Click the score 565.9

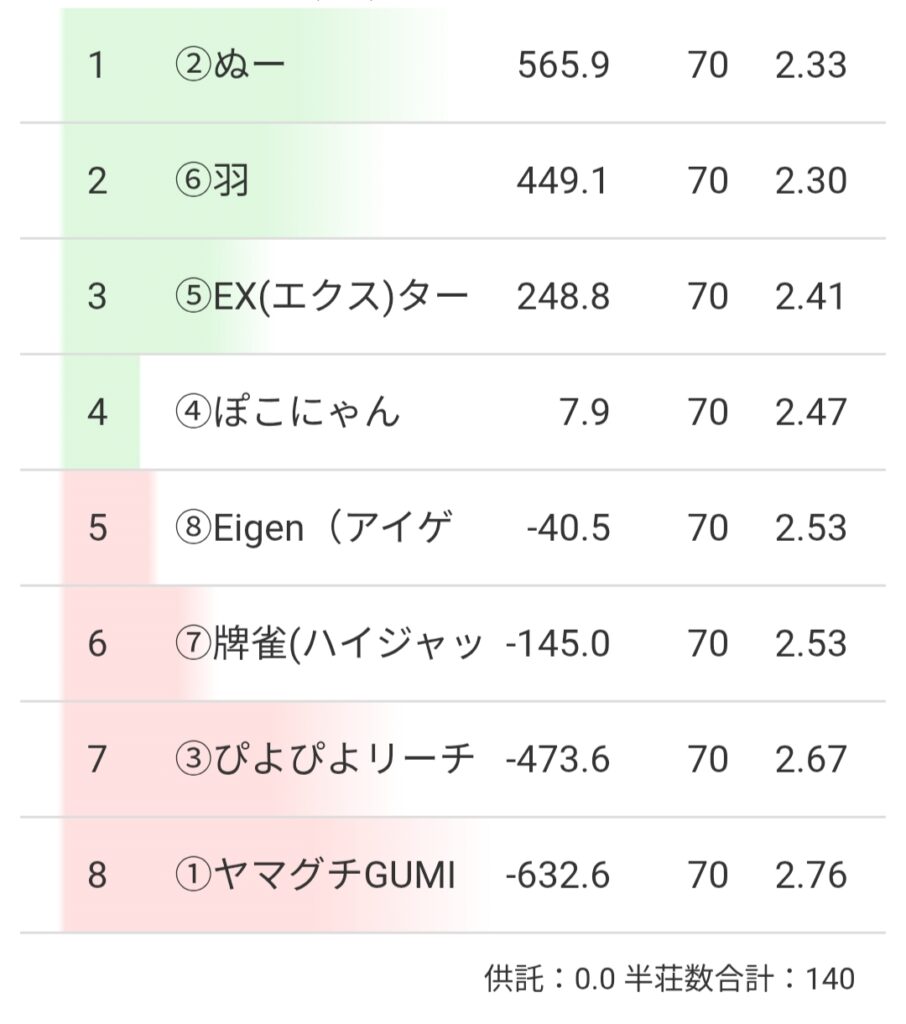pyautogui.click(x=564, y=66)
